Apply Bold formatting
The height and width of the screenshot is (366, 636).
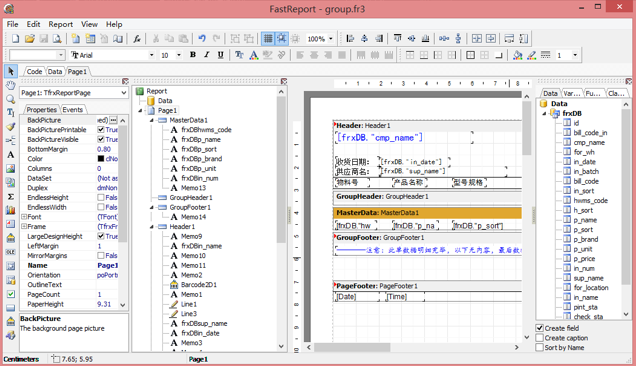193,55
